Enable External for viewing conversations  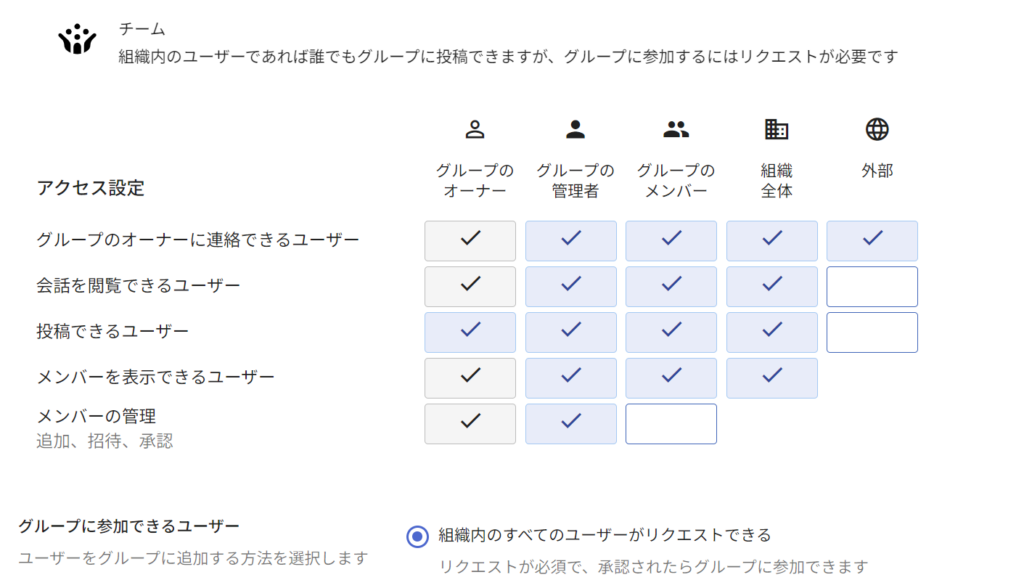click(x=872, y=286)
